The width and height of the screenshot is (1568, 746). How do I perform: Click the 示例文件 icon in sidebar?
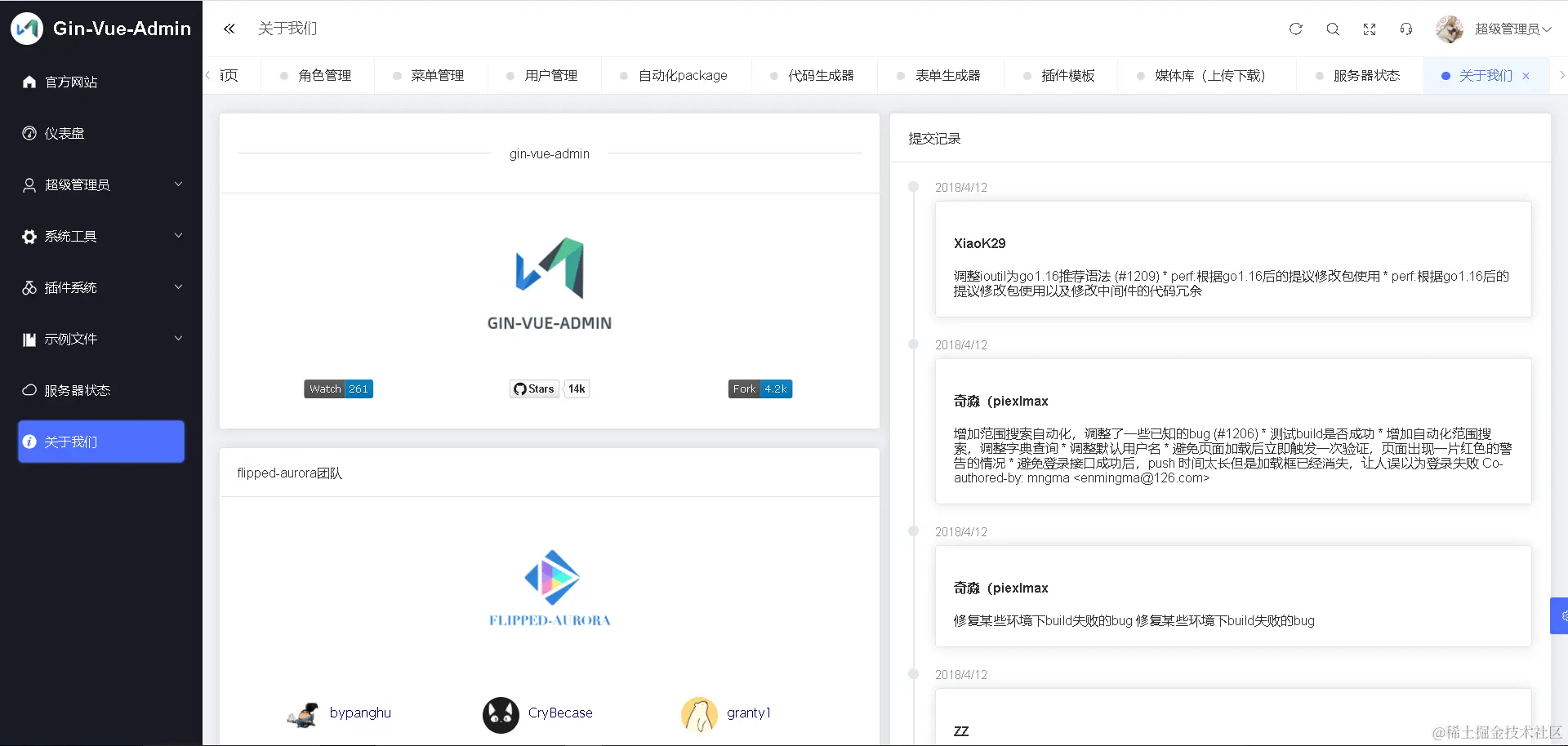tap(29, 340)
